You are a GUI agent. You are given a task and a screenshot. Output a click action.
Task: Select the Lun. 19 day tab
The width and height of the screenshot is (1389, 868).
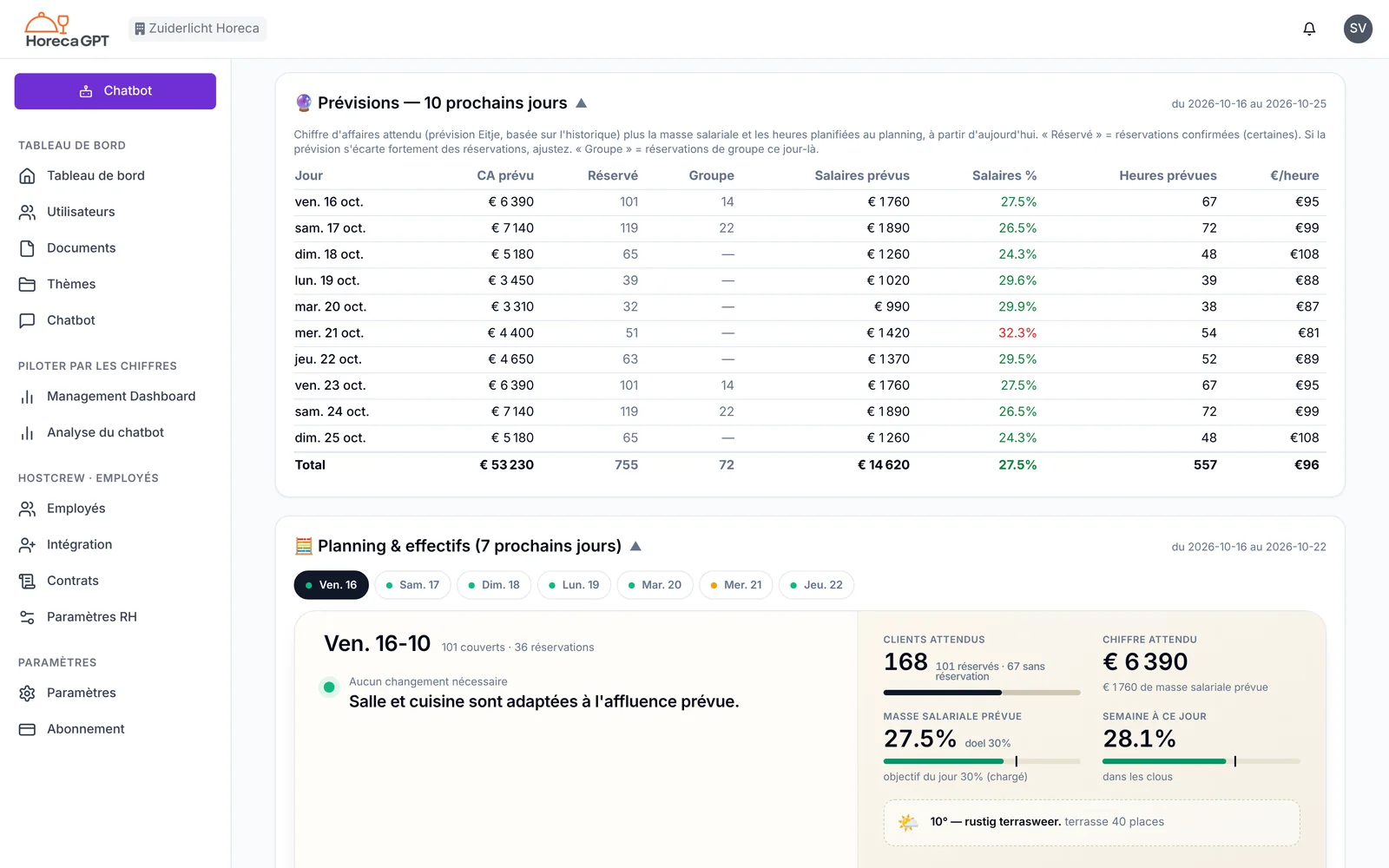(575, 585)
